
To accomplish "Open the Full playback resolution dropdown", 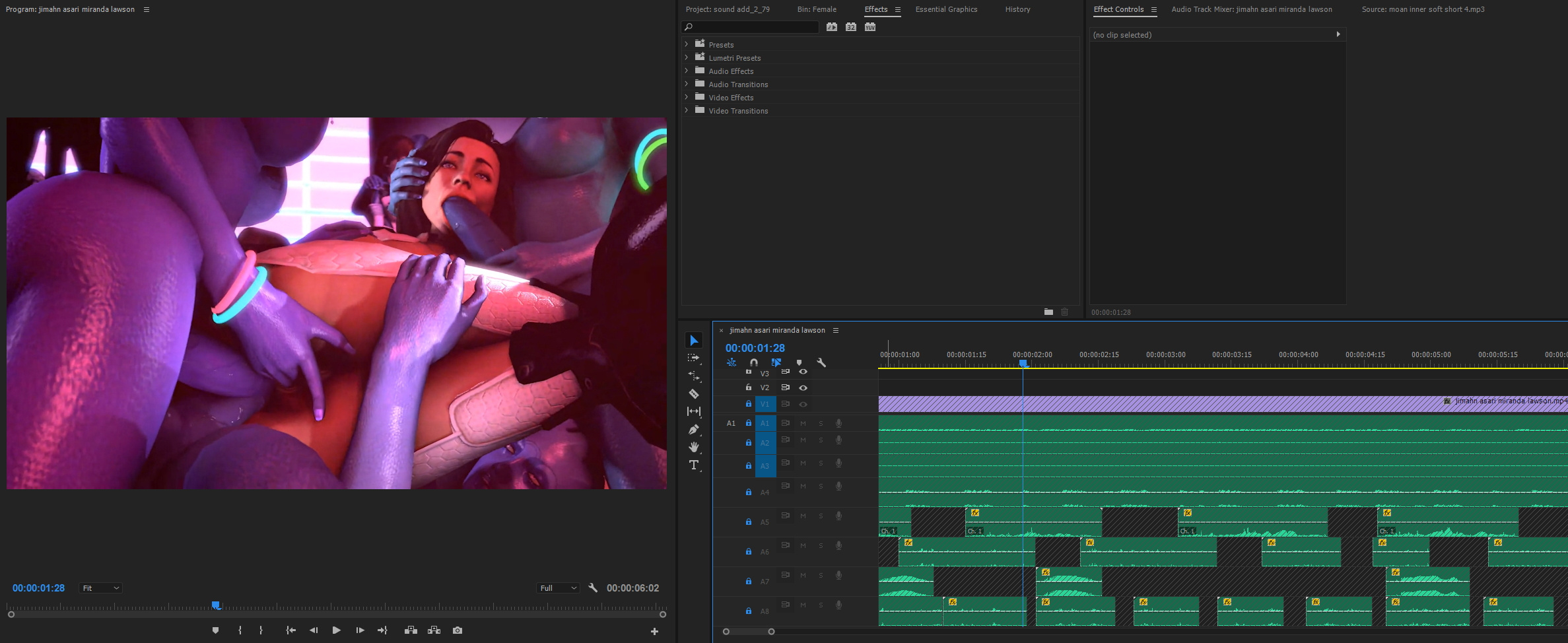I will coord(559,588).
